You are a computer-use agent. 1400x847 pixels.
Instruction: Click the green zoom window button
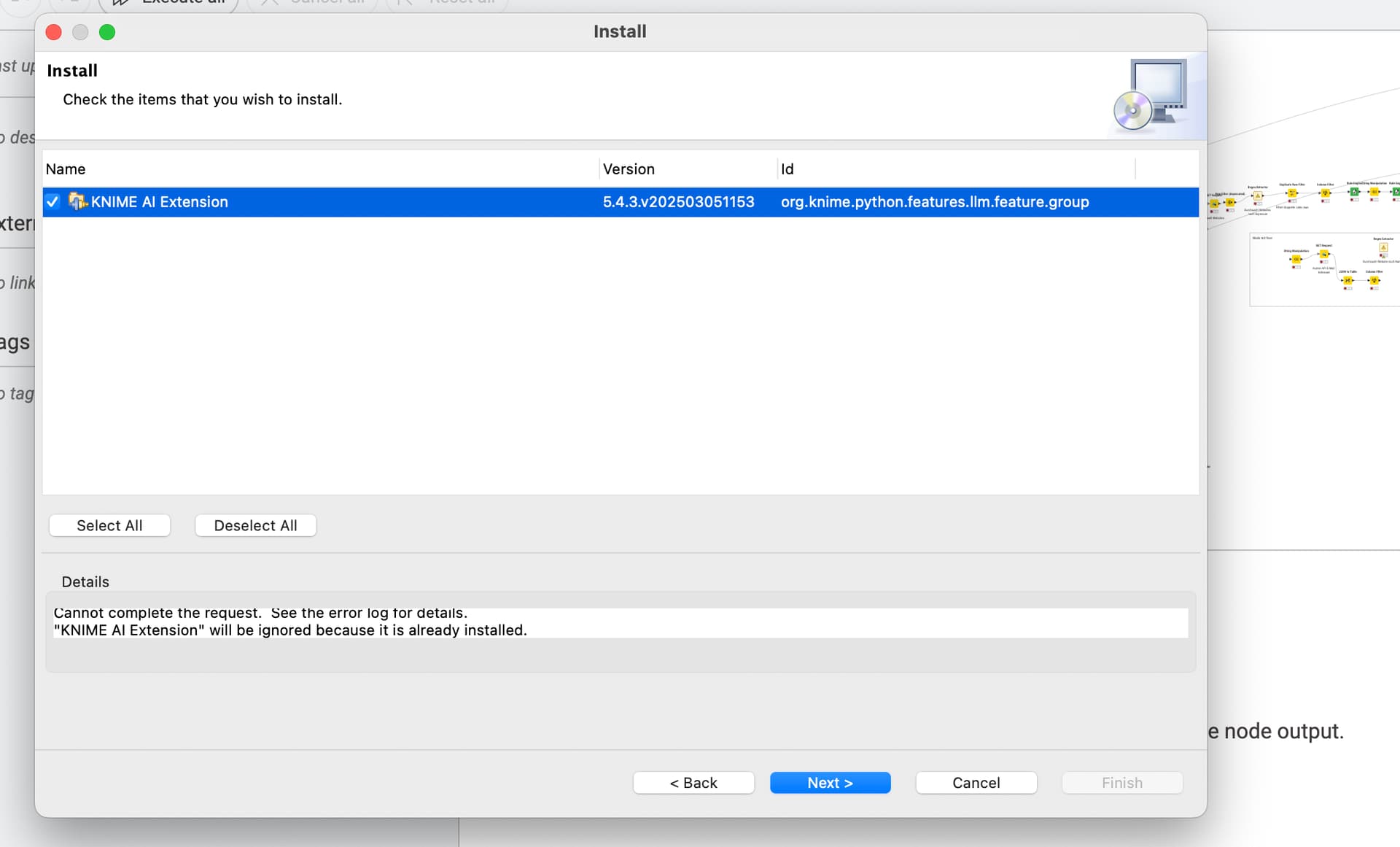click(107, 32)
